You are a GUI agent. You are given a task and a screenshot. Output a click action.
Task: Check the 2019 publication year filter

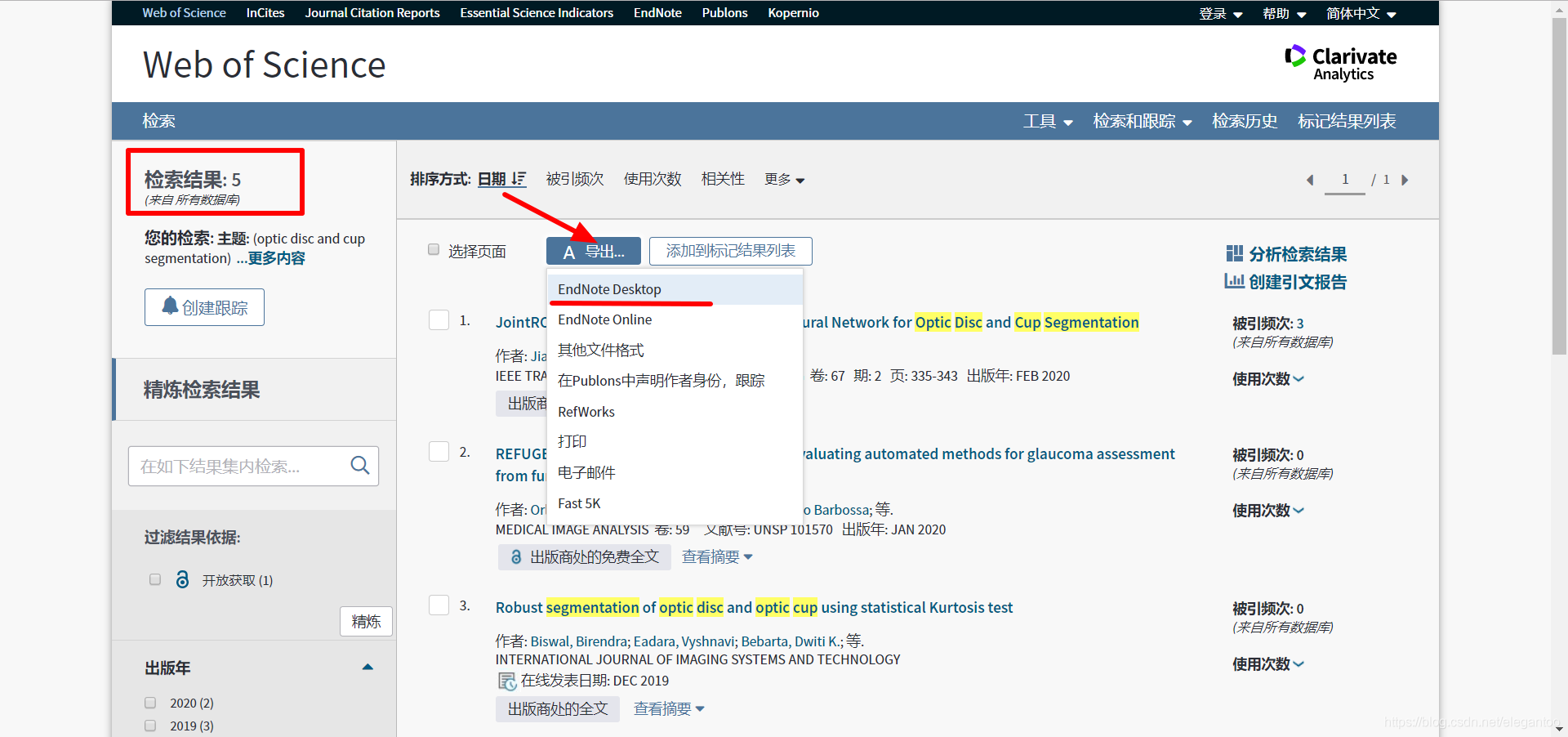pyautogui.click(x=150, y=726)
